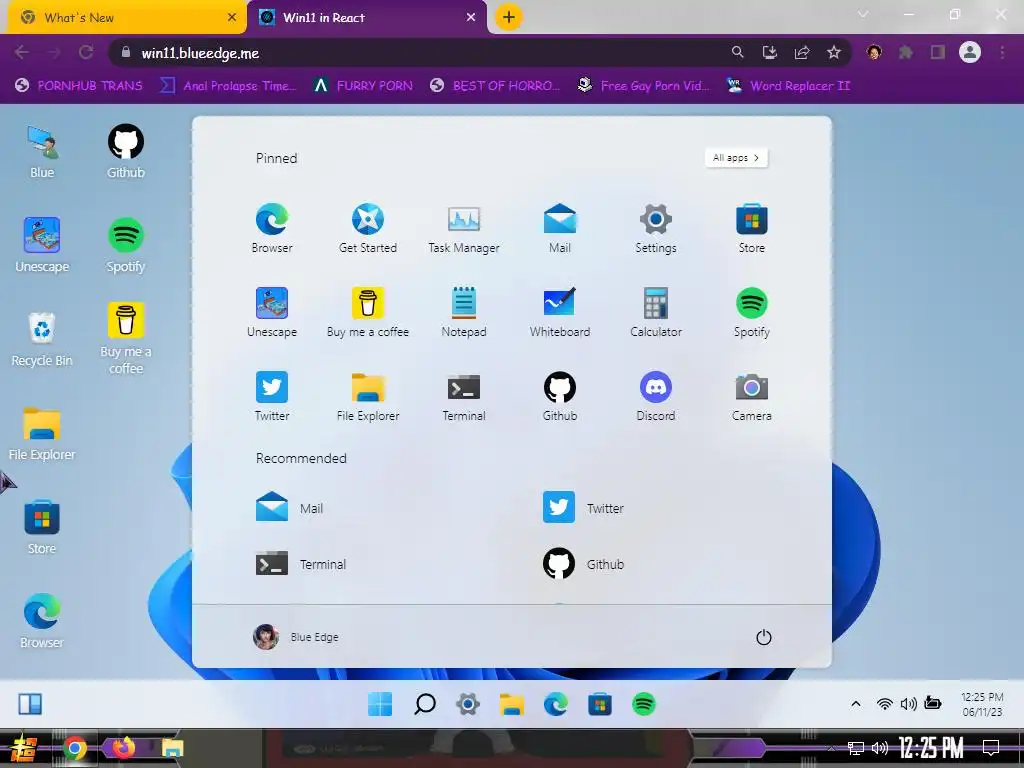Open the Unescape desktop shortcut
Image resolution: width=1024 pixels, height=768 pixels.
pos(42,246)
